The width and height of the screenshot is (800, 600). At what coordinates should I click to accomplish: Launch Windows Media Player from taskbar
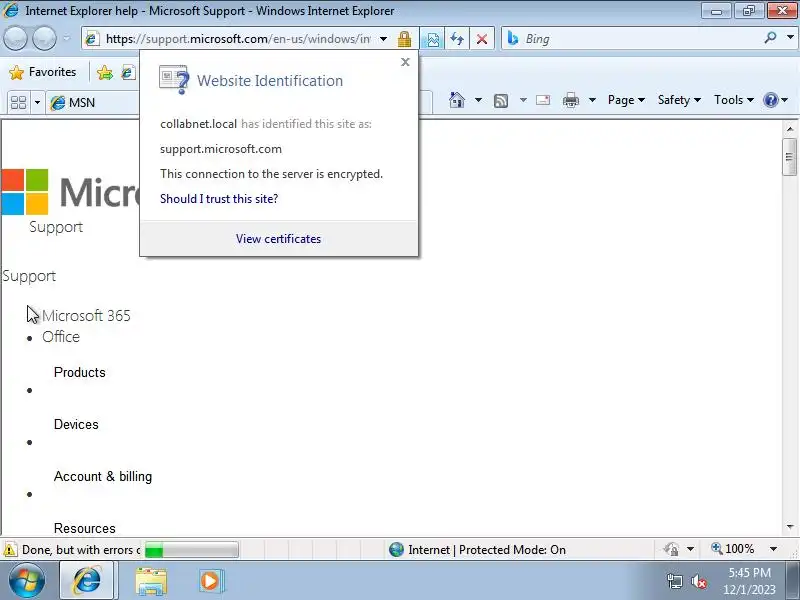211,581
